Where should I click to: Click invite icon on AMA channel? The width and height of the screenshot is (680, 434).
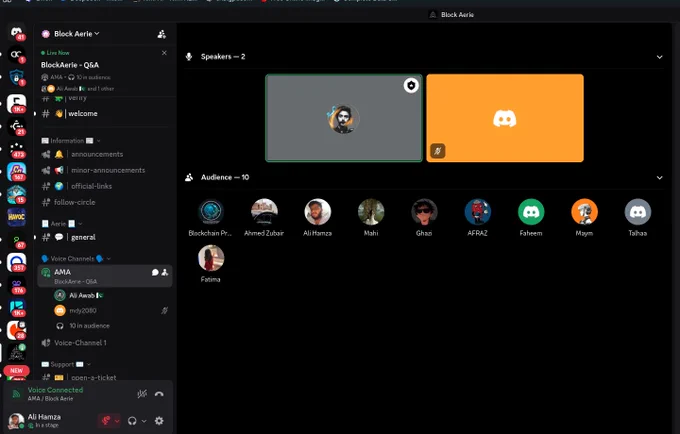(x=165, y=272)
